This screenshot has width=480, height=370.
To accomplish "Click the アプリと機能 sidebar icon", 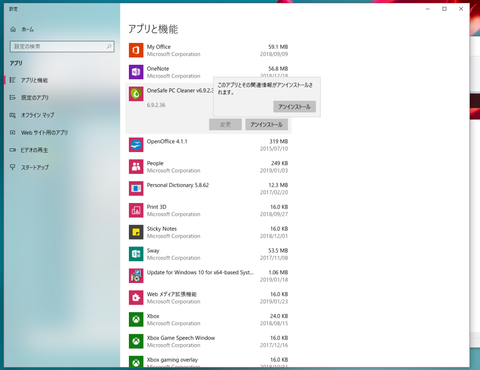I will click(x=13, y=80).
